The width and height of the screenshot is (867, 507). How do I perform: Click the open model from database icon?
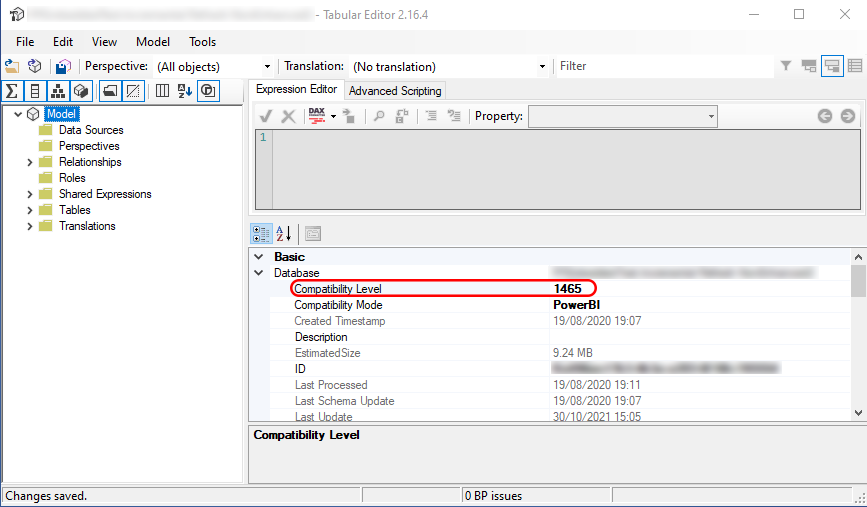[x=34, y=66]
